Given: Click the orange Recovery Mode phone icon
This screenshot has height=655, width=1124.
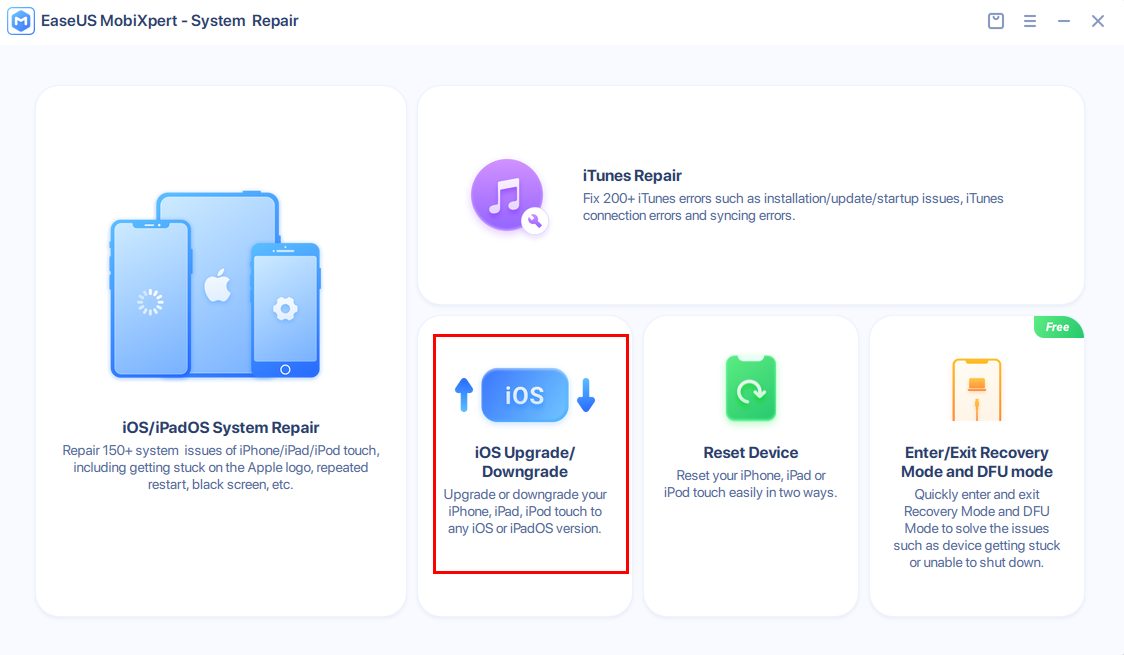Looking at the screenshot, I should point(977,389).
